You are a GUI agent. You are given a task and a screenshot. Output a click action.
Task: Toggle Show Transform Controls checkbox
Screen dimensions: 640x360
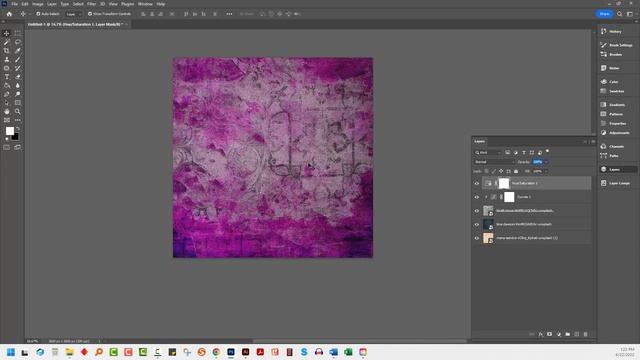click(90, 14)
